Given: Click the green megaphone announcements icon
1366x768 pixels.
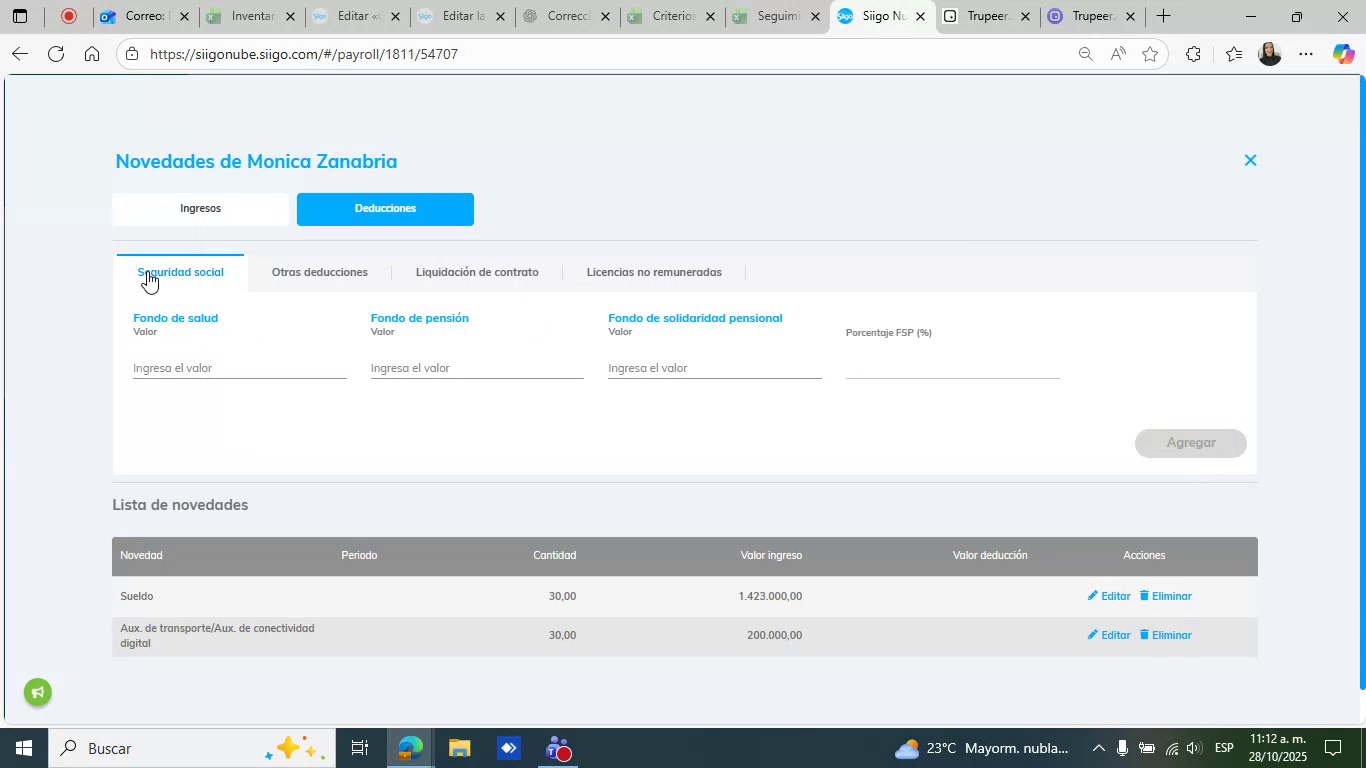Looking at the screenshot, I should (x=38, y=692).
